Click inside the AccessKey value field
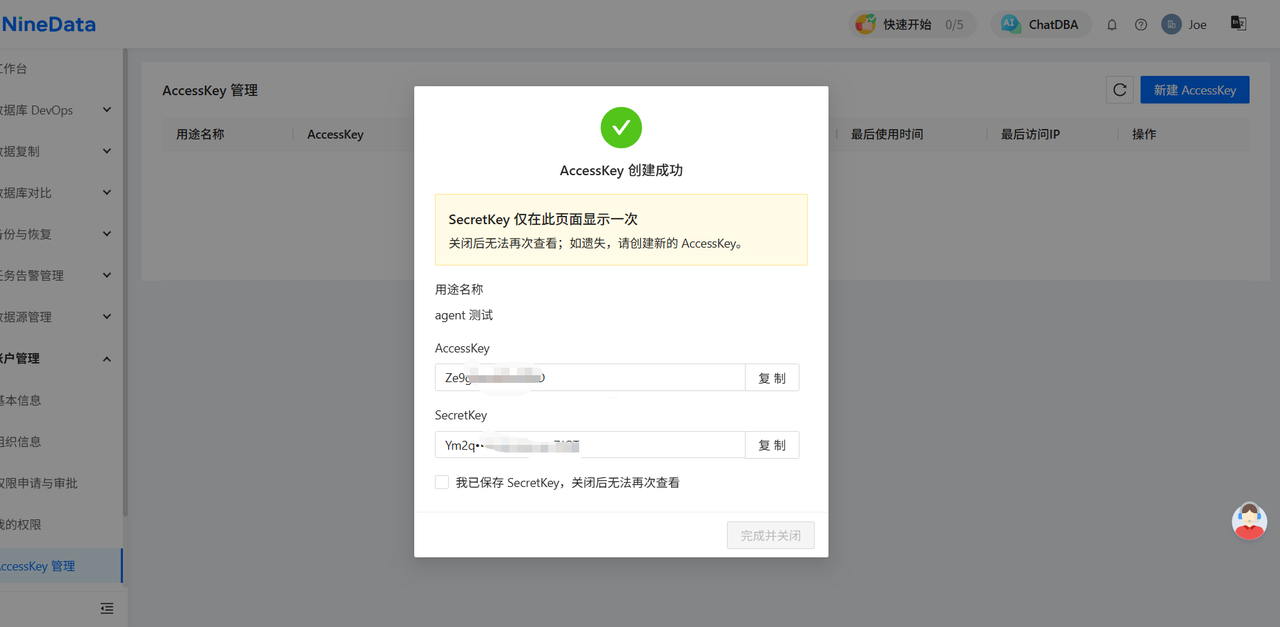Image resolution: width=1280 pixels, height=627 pixels. tap(590, 378)
